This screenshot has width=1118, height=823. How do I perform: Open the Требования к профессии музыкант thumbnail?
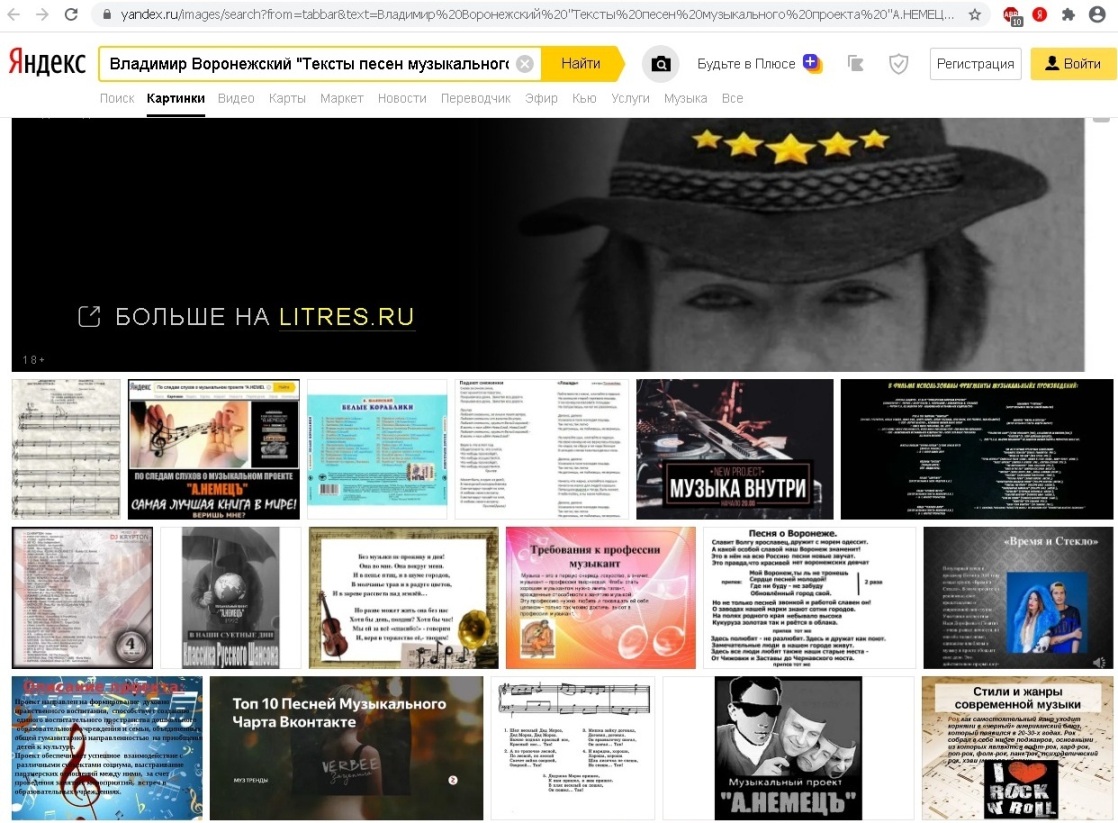[x=600, y=598]
